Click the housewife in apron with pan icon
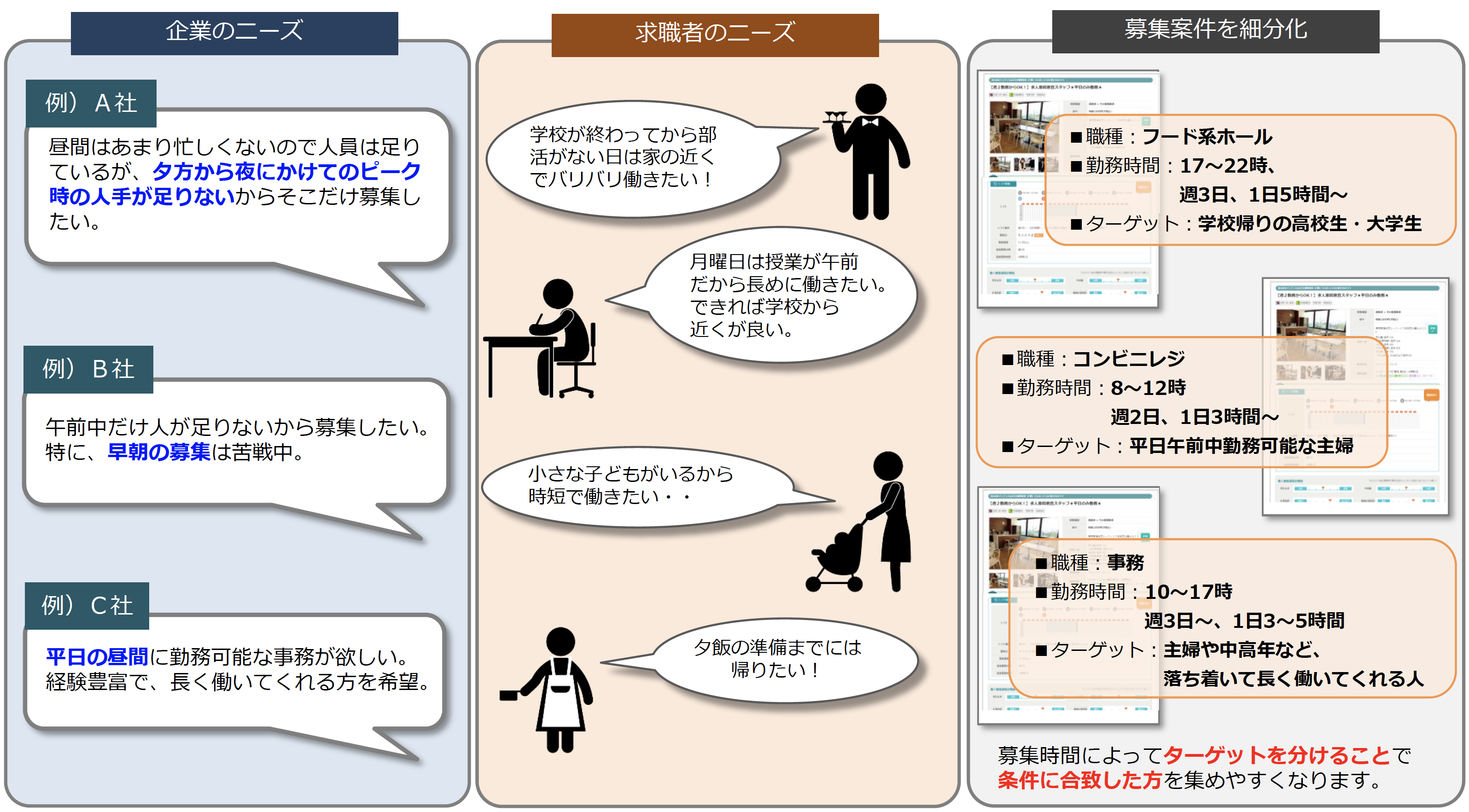 coord(546,690)
